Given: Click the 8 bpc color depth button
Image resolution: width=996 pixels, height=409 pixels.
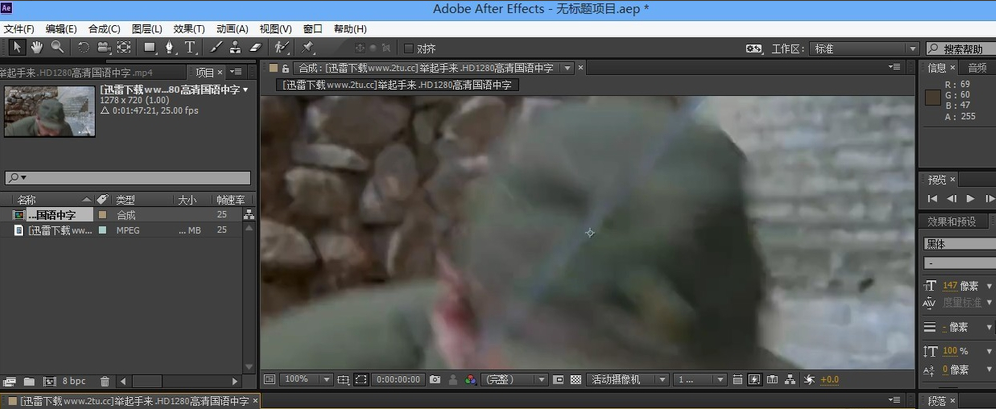Looking at the screenshot, I should click(x=74, y=382).
